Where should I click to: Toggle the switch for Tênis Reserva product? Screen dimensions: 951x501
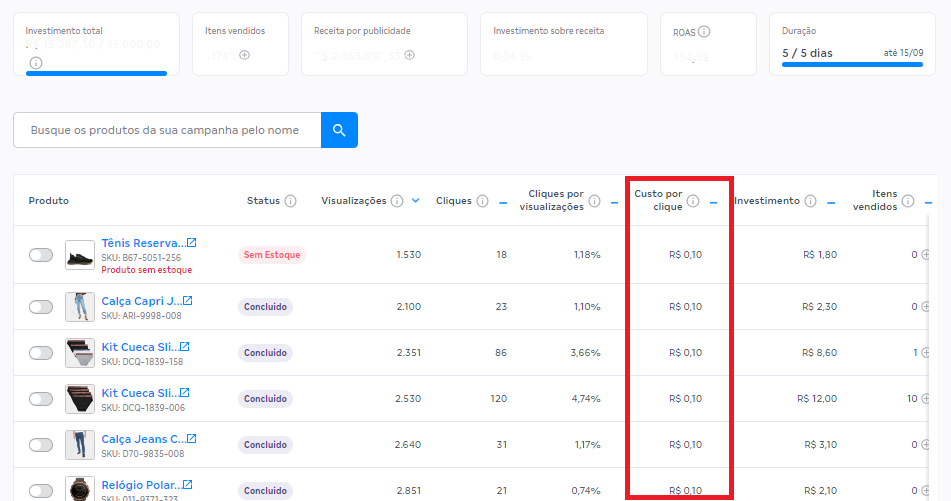click(x=41, y=255)
